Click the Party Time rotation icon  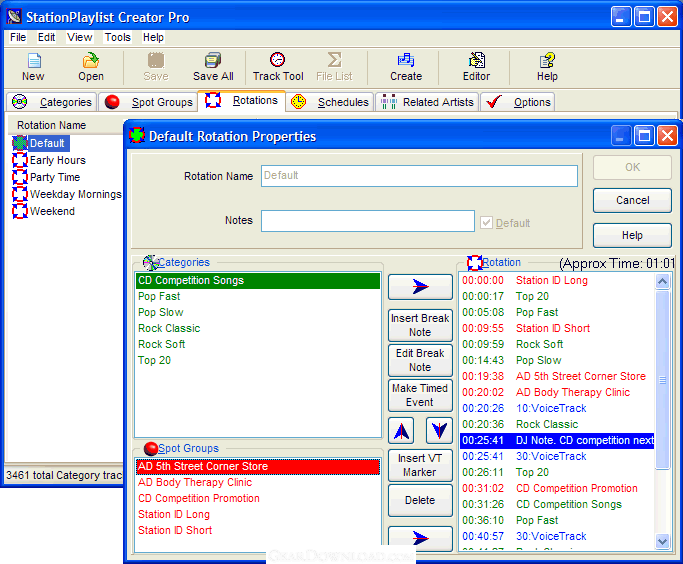click(20, 177)
